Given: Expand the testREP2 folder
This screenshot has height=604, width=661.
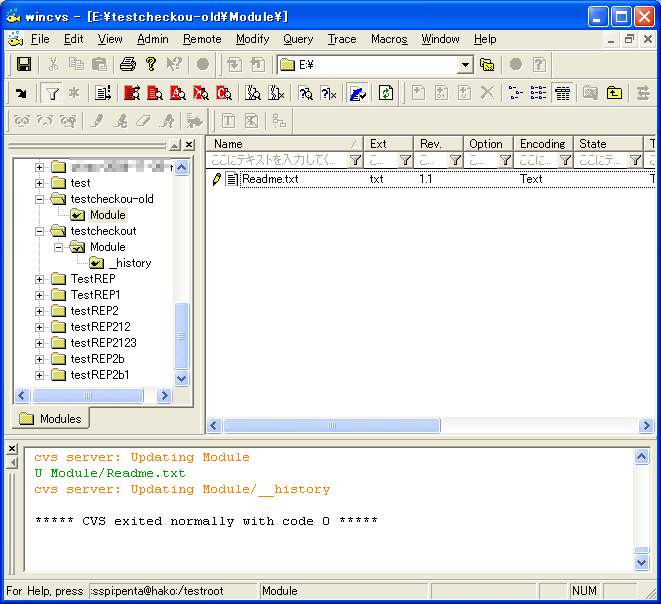Looking at the screenshot, I should click(x=39, y=311).
